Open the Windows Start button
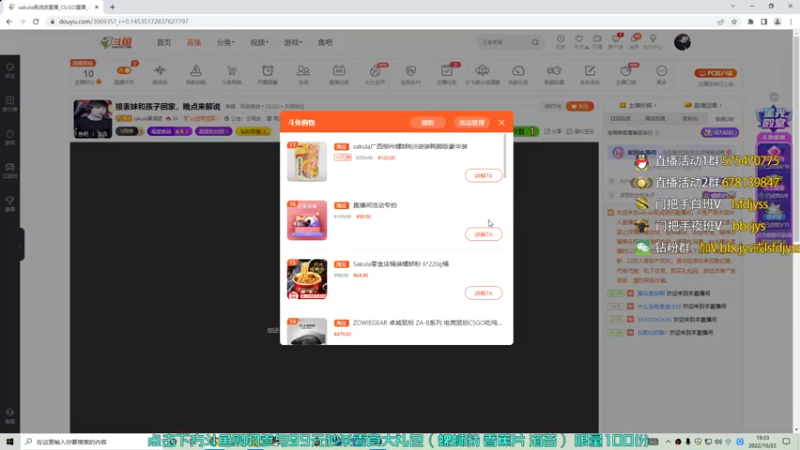The image size is (800, 450). [9, 441]
